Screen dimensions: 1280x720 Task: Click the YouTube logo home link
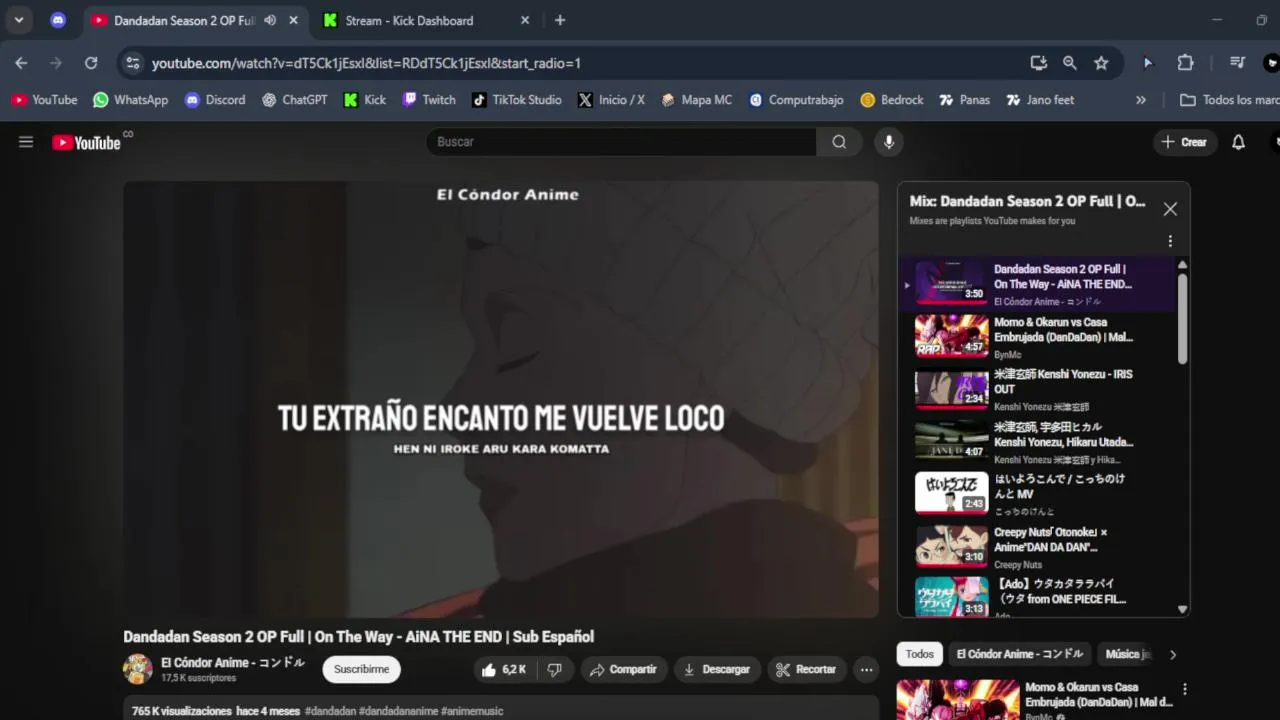(86, 143)
